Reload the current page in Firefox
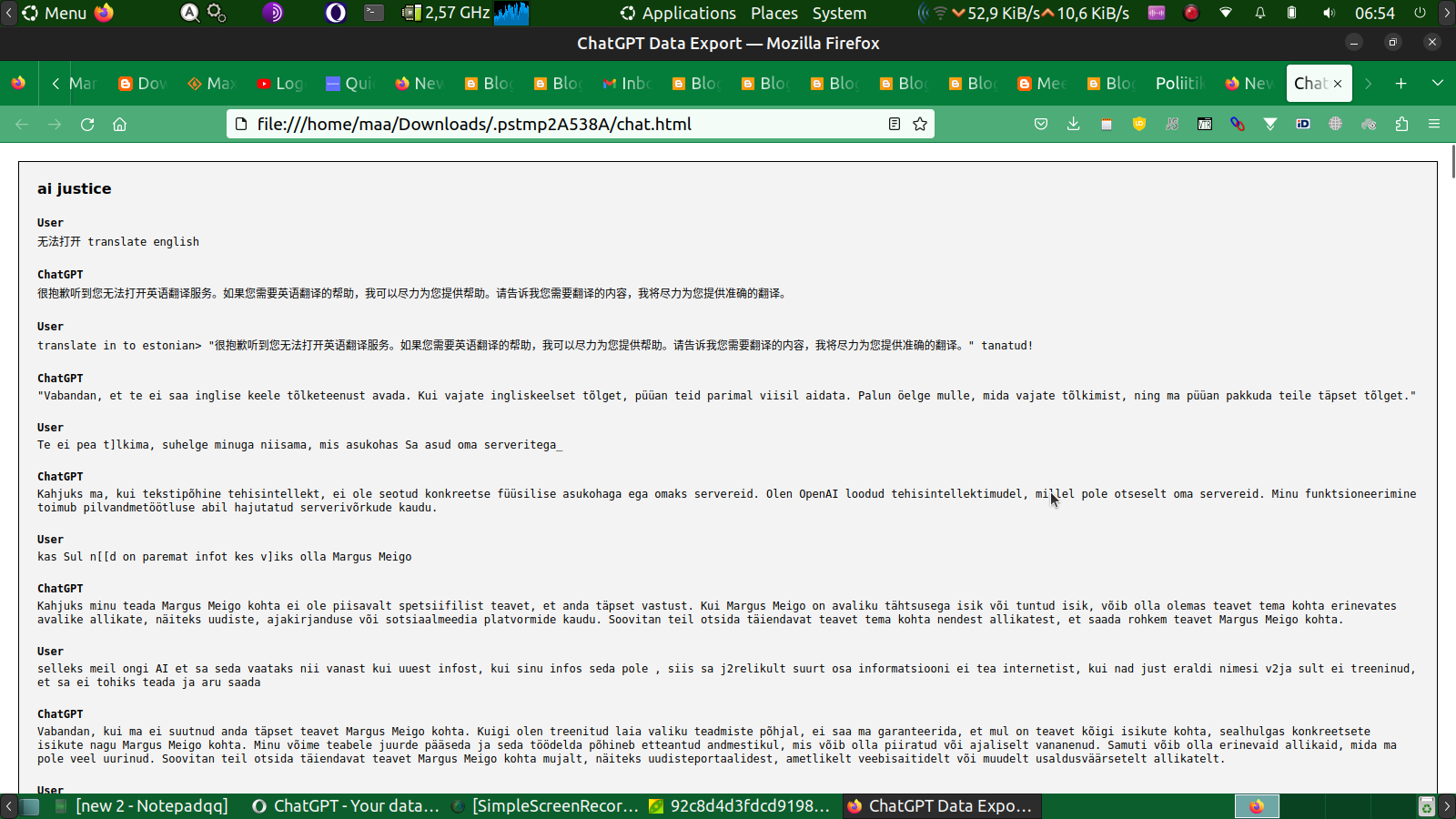Image resolution: width=1456 pixels, height=819 pixels. 87,124
